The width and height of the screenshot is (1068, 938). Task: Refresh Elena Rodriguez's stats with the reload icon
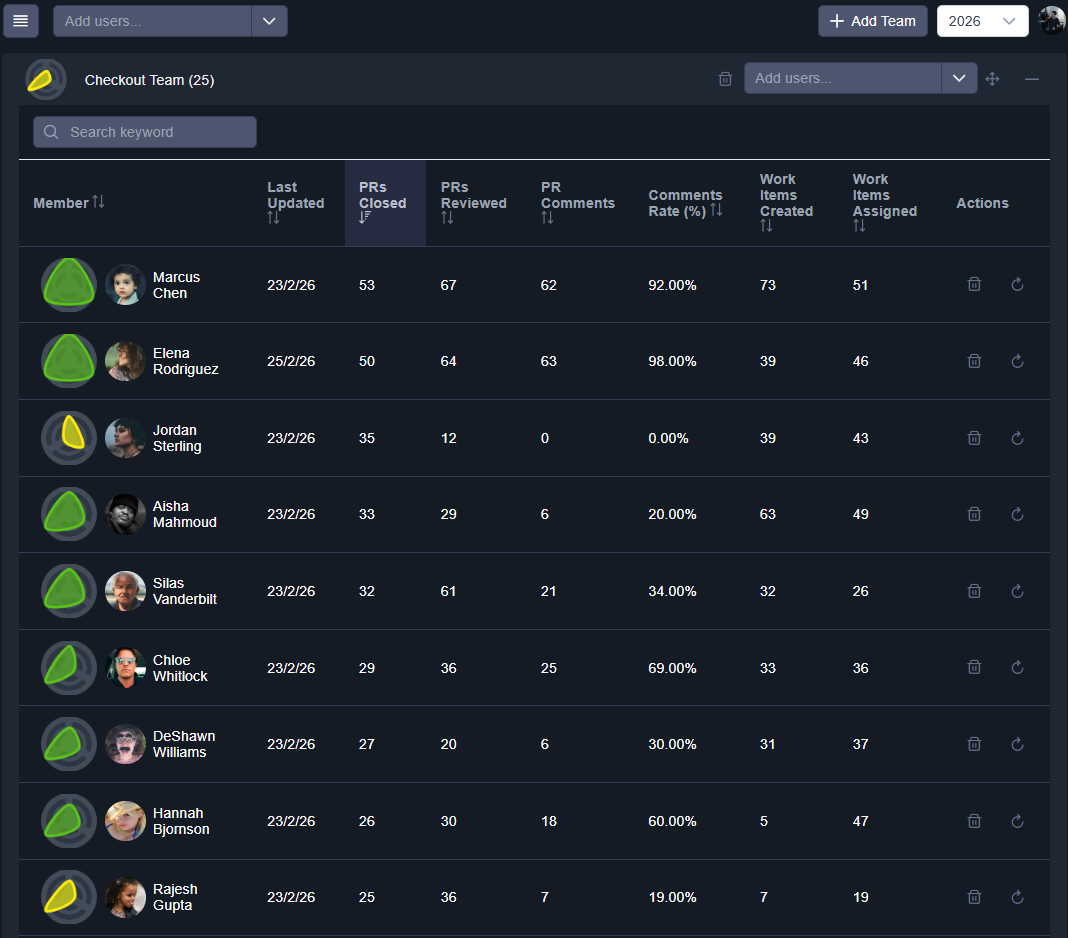(x=1017, y=361)
